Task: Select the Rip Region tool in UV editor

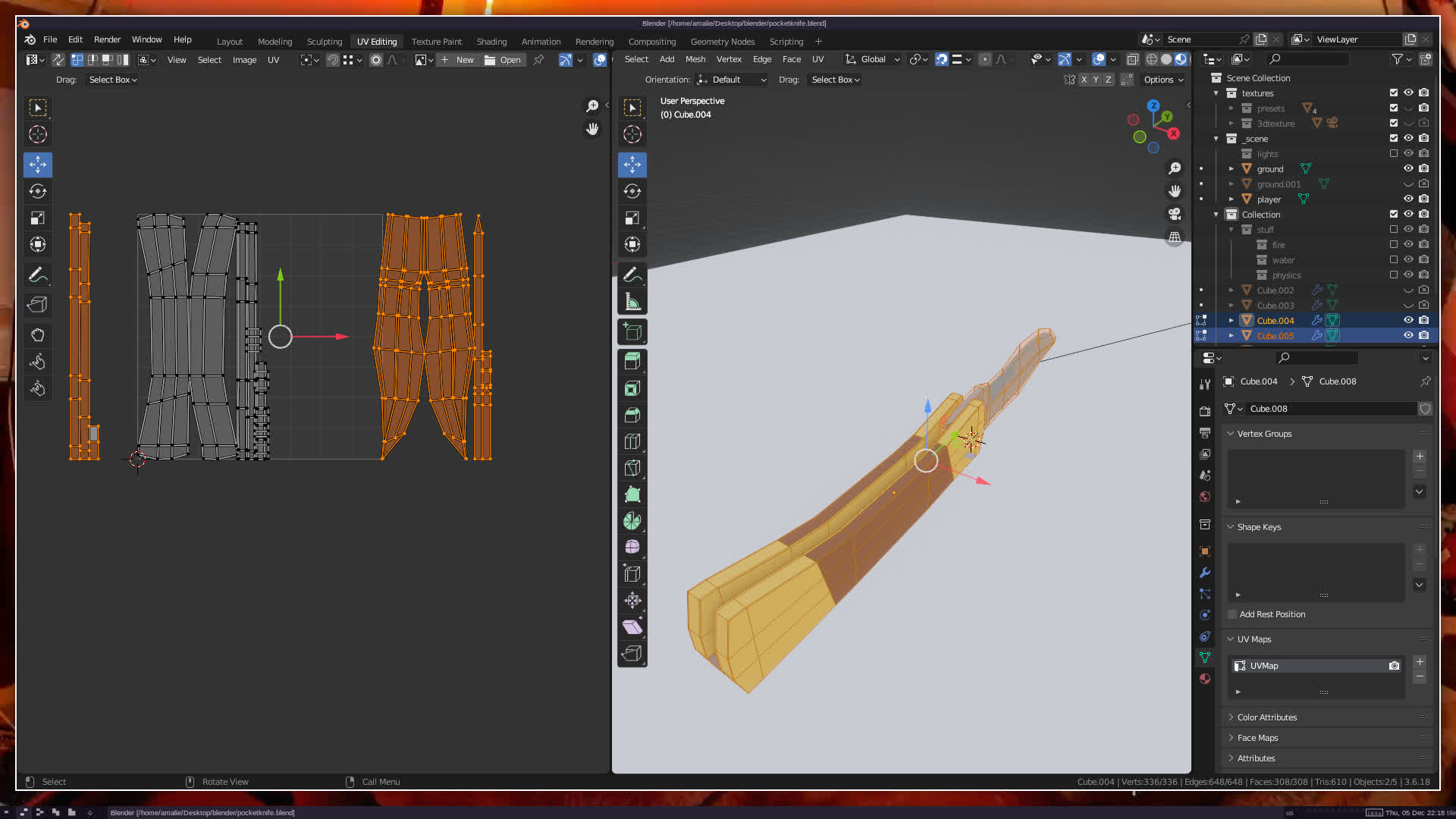Action: [x=37, y=305]
